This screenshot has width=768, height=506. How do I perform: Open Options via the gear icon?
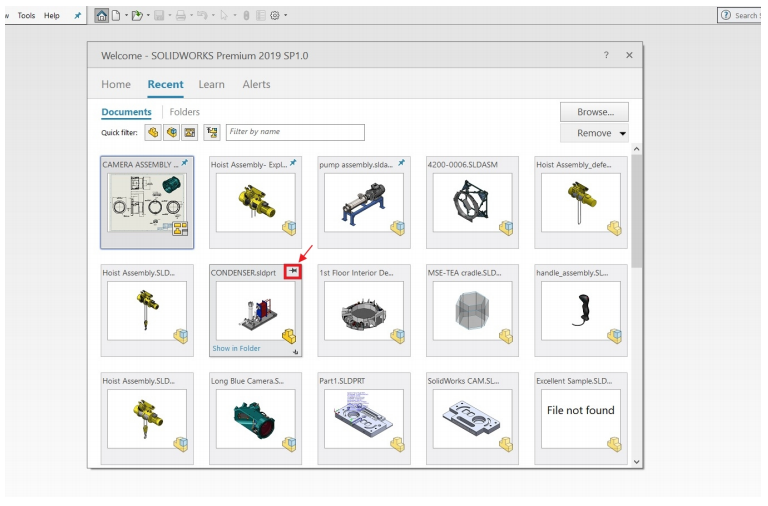pyautogui.click(x=275, y=16)
